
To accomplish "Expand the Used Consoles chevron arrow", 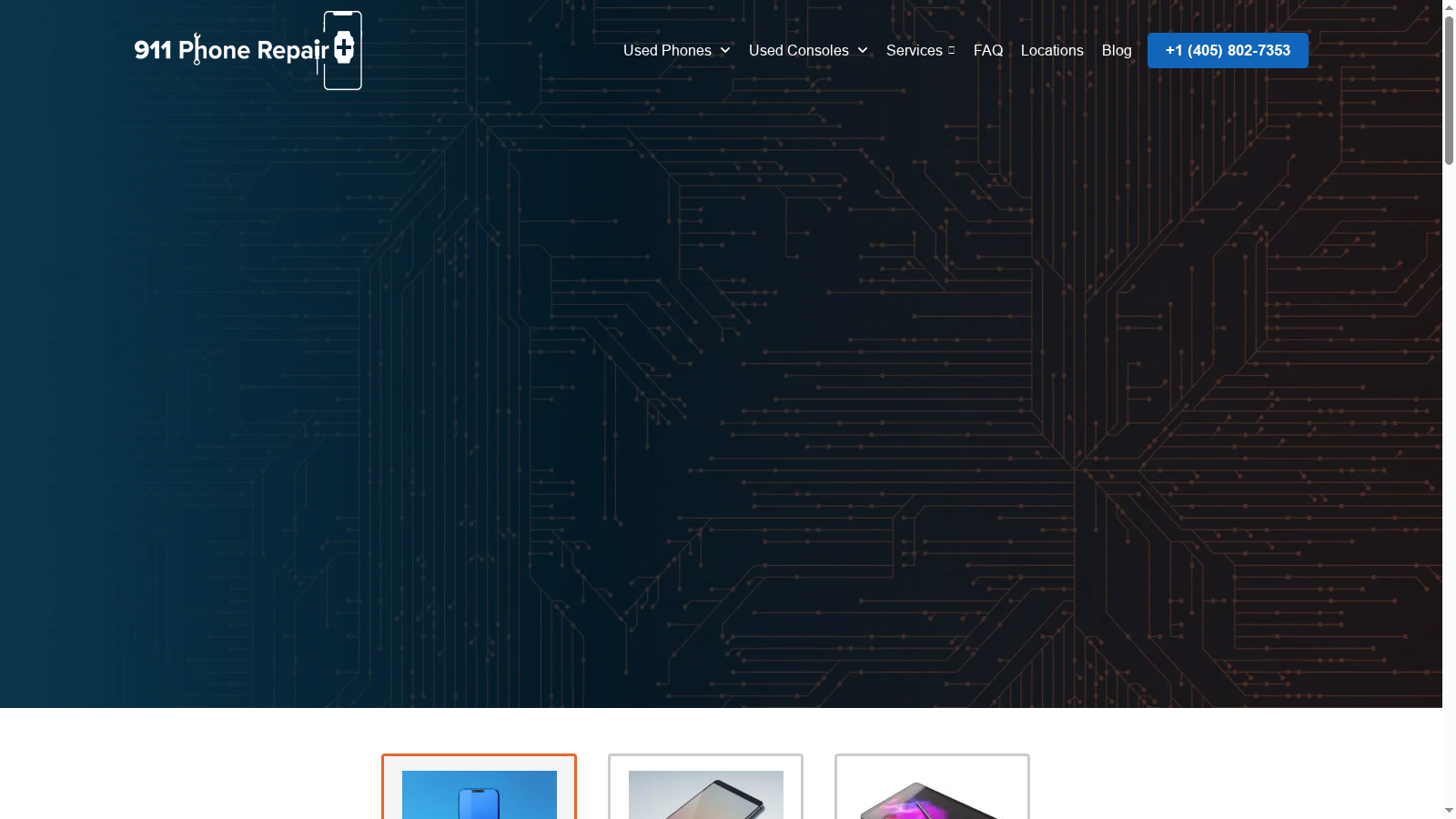I will click(863, 51).
